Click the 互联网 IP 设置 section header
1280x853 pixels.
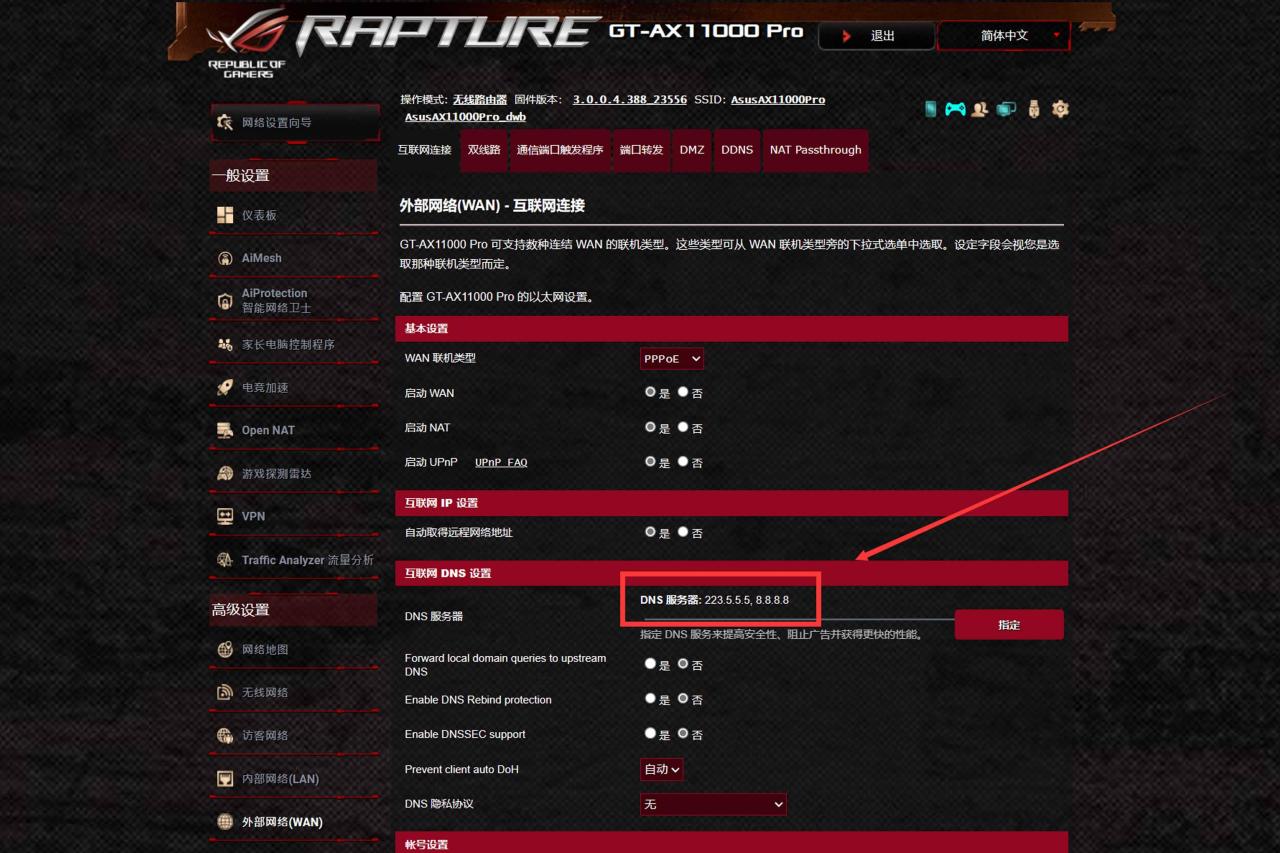pyautogui.click(x=731, y=503)
